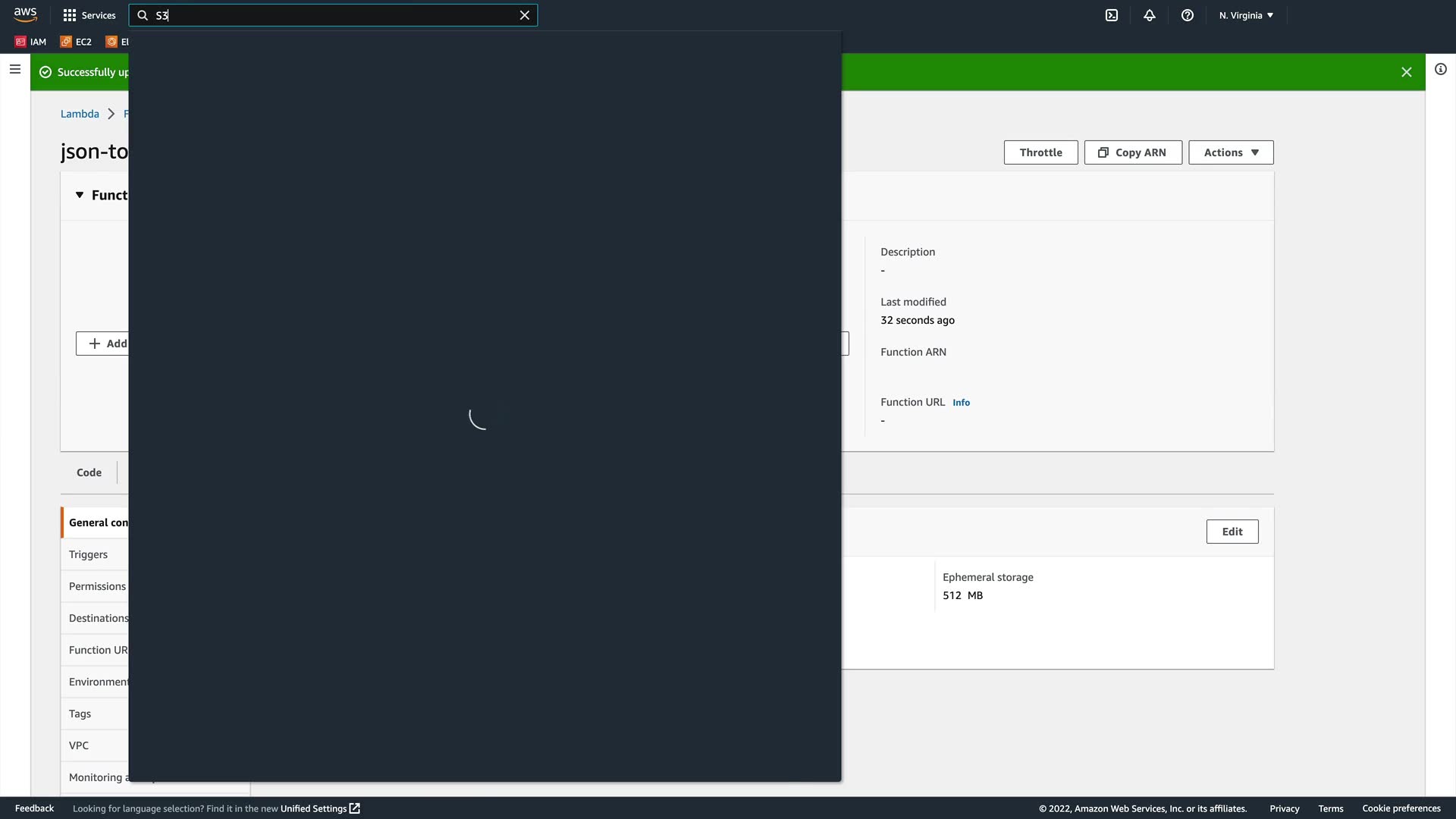Viewport: 1456px width, 819px height.
Task: Open EC2 favorite shortcut
Action: click(x=76, y=42)
